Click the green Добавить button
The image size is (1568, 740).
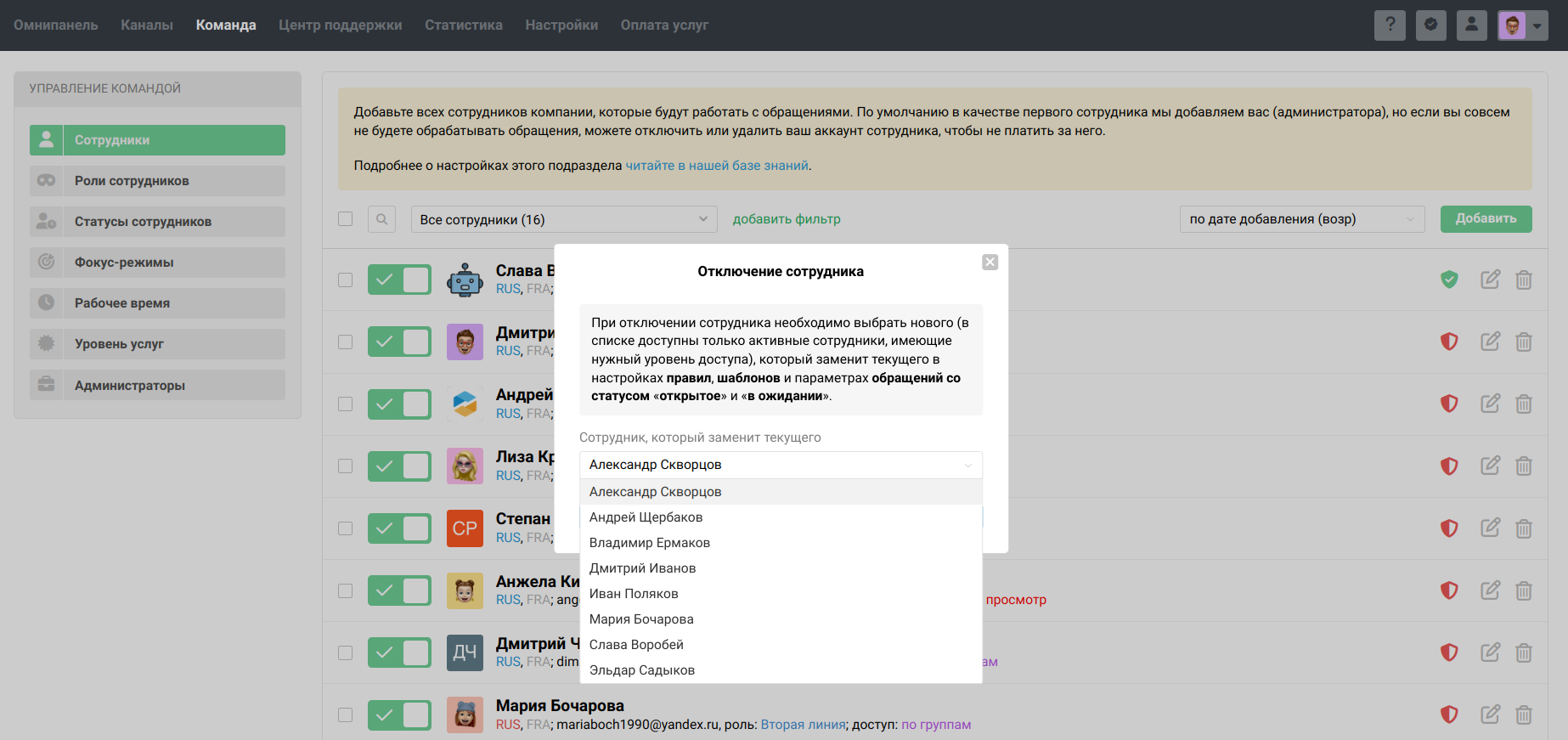click(x=1486, y=218)
